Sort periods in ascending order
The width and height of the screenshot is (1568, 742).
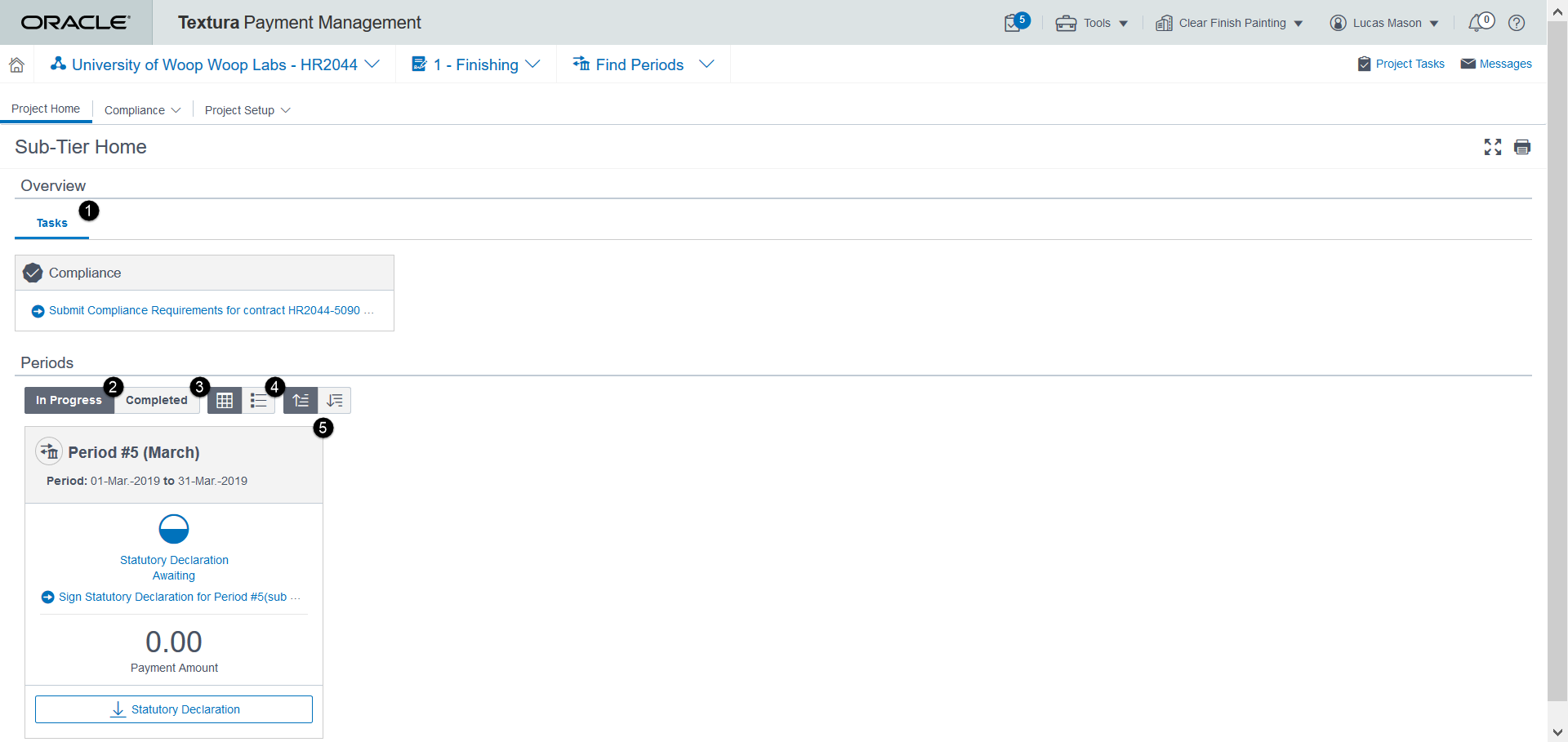pos(301,401)
